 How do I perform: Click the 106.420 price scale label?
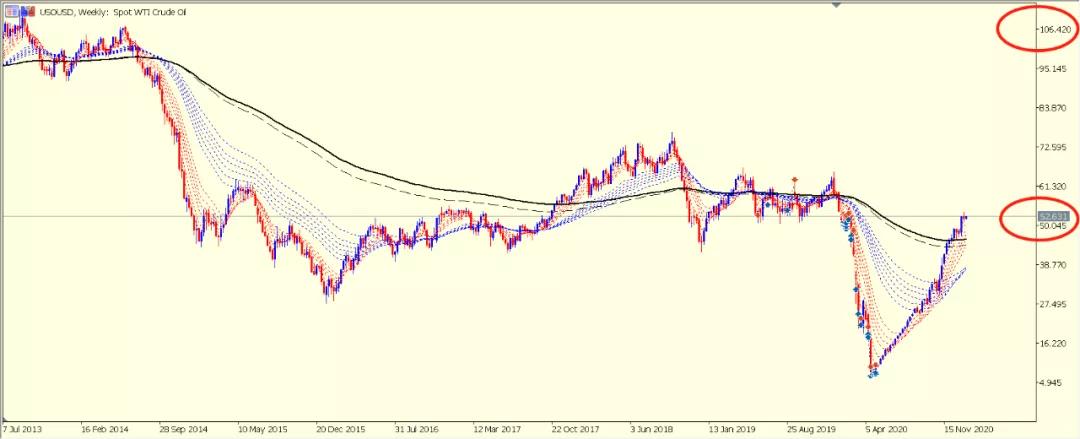(1058, 30)
